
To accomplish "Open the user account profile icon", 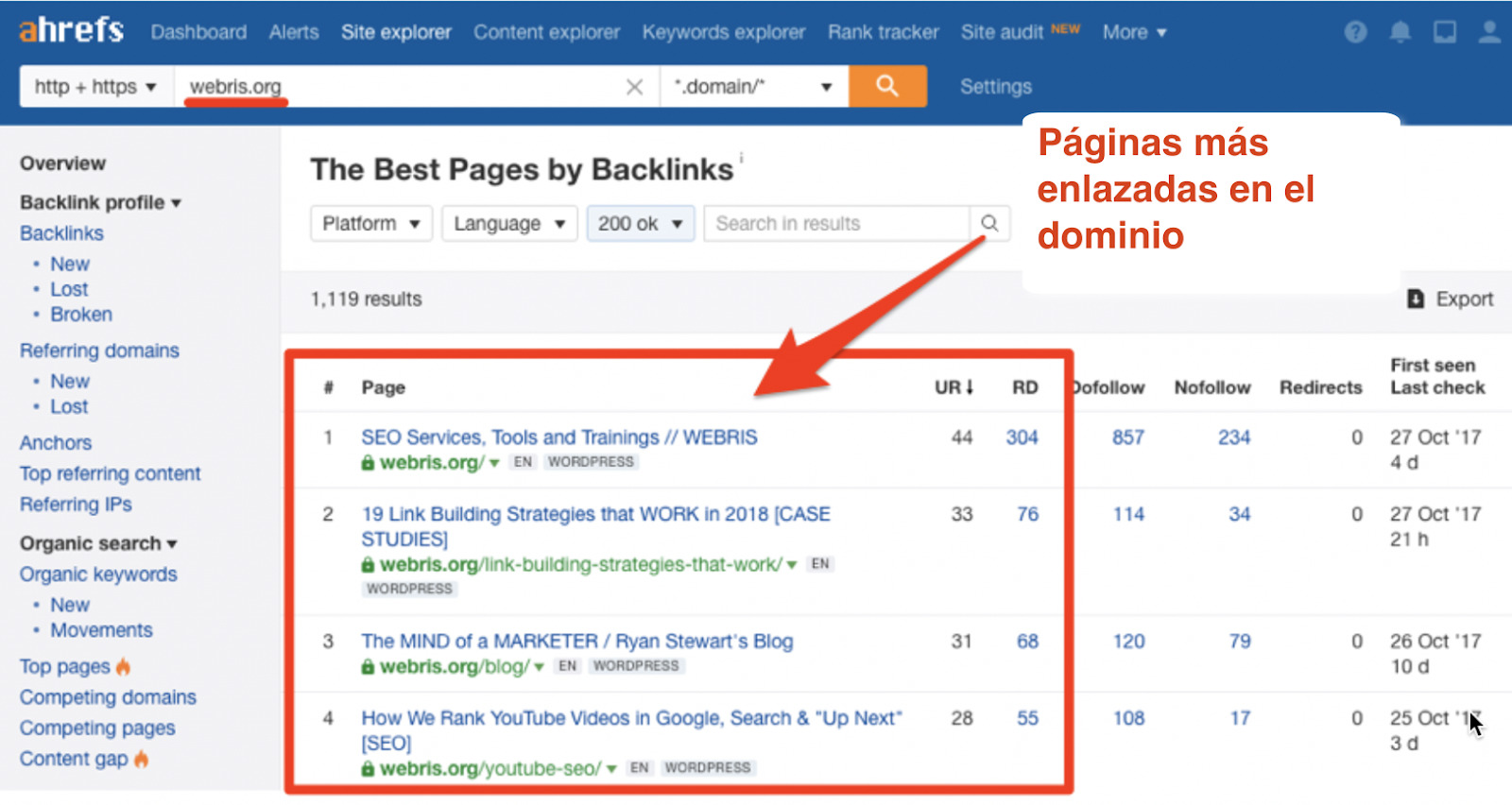I will coord(1489,32).
